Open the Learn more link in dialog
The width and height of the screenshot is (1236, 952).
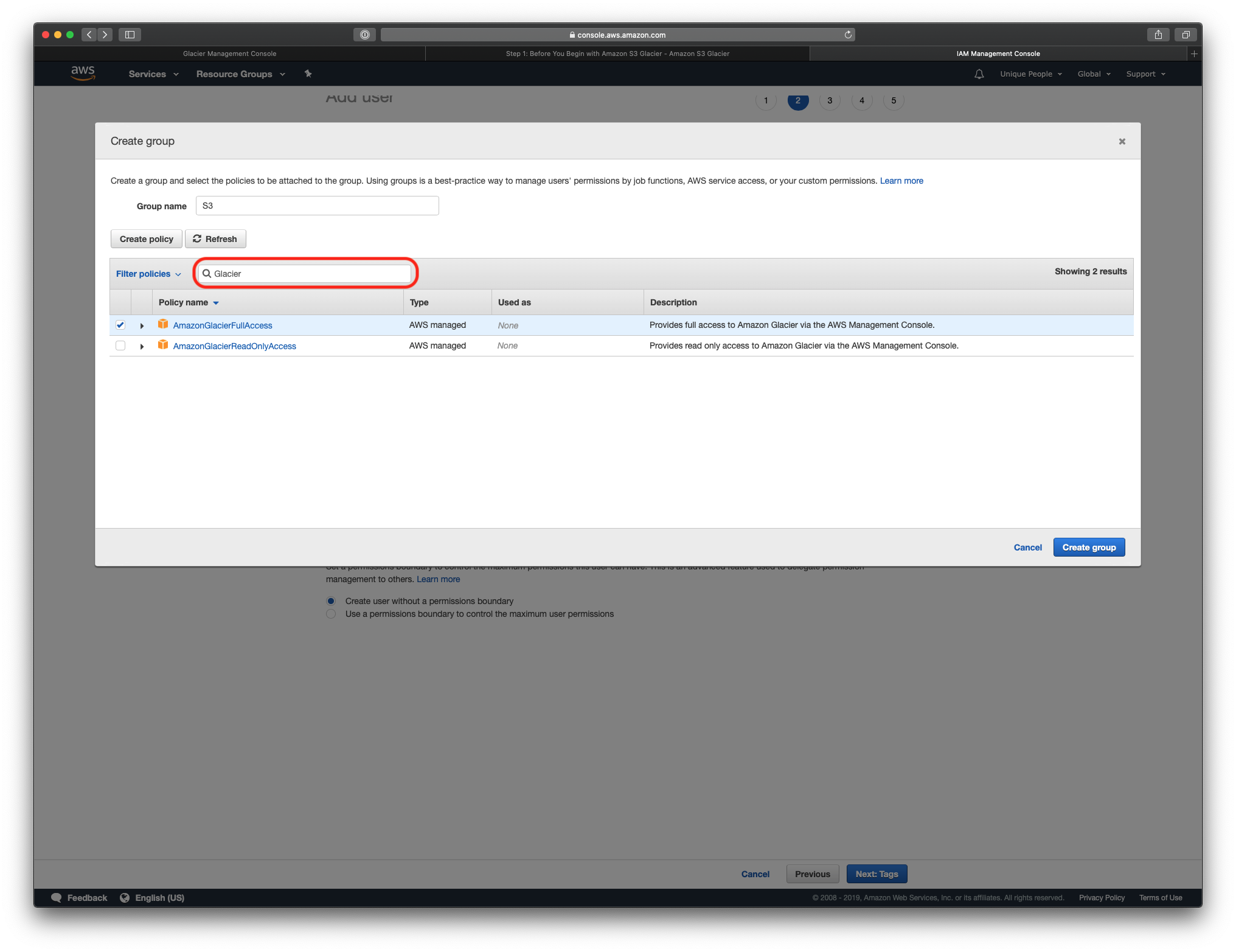901,181
